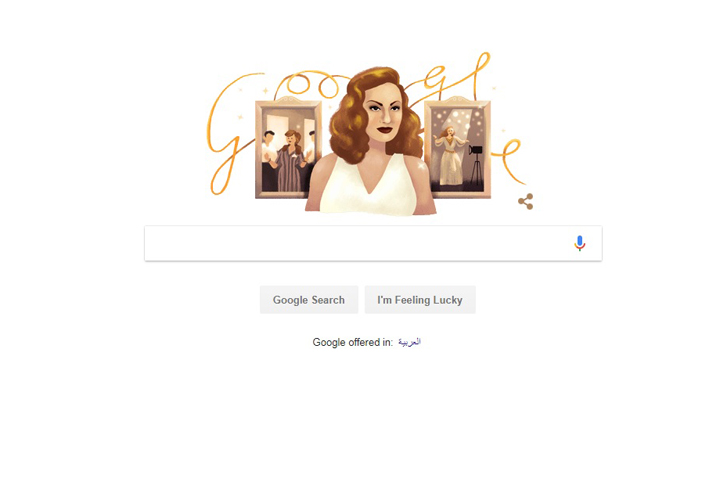Click the man in the white shirt in the left frame
The width and height of the screenshot is (709, 482).
pyautogui.click(x=269, y=158)
